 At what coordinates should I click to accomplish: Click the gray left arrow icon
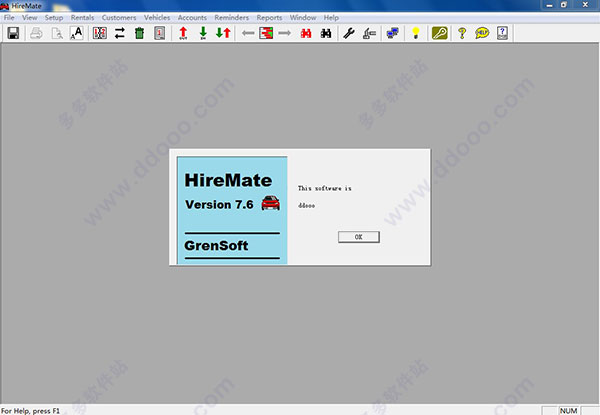point(248,33)
